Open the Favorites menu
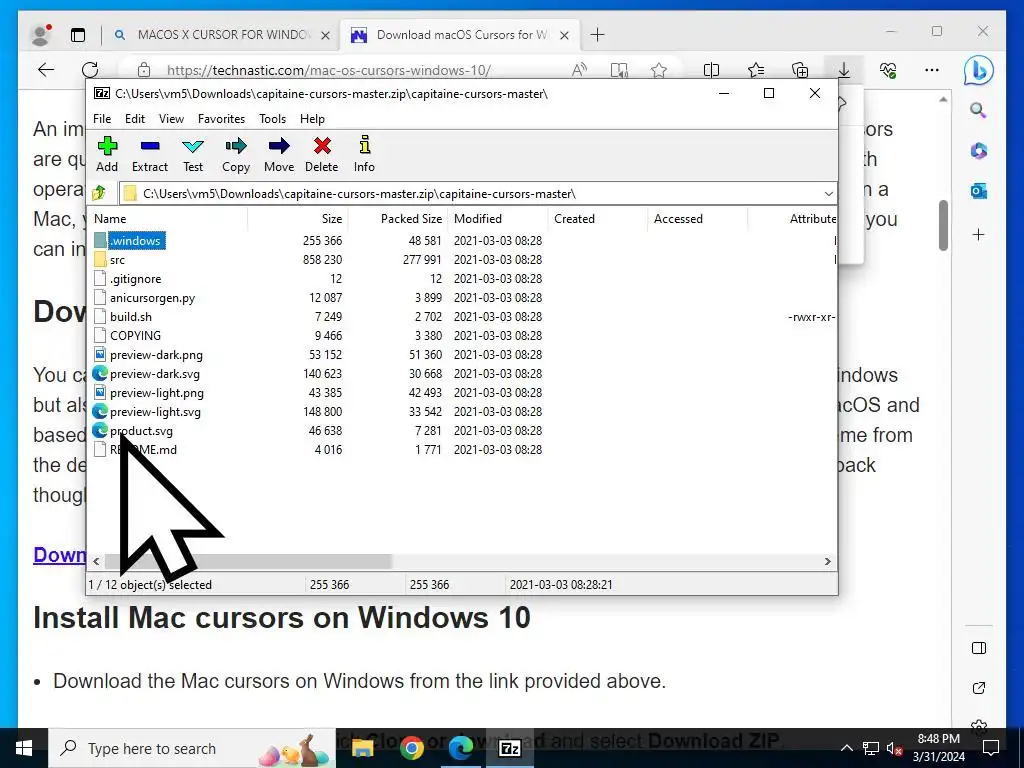Viewport: 1024px width, 768px height. click(x=221, y=119)
